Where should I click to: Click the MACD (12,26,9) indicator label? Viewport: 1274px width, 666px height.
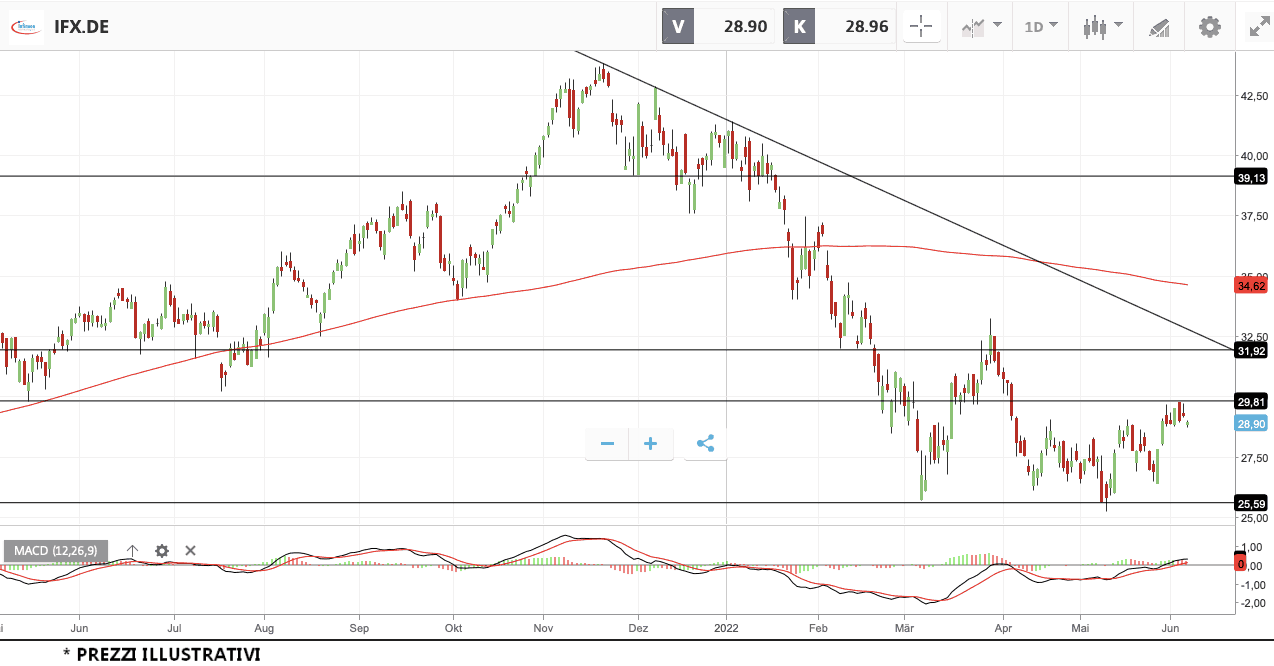tap(56, 550)
